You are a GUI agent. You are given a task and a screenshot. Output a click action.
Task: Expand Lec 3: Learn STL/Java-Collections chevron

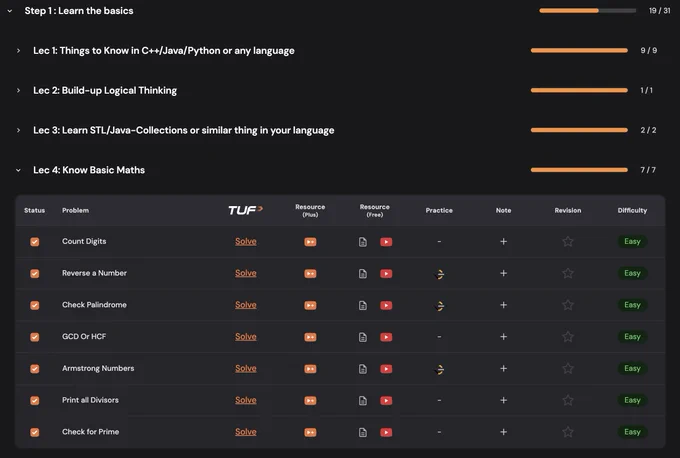click(18, 131)
